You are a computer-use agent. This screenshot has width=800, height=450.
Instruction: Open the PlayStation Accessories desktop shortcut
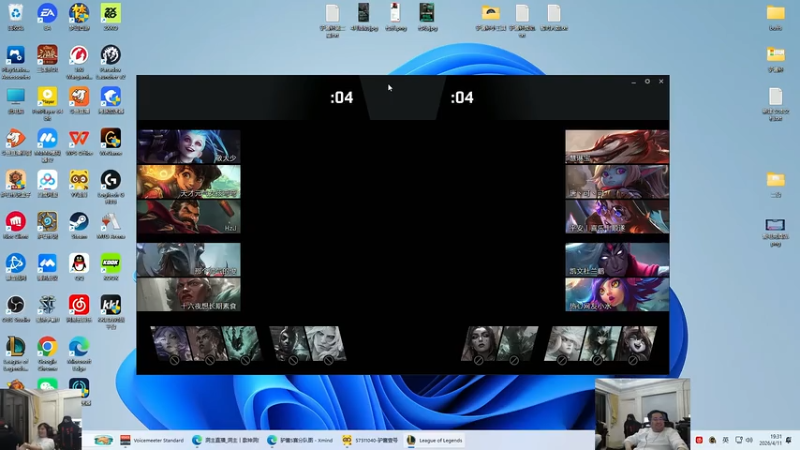coord(16,62)
